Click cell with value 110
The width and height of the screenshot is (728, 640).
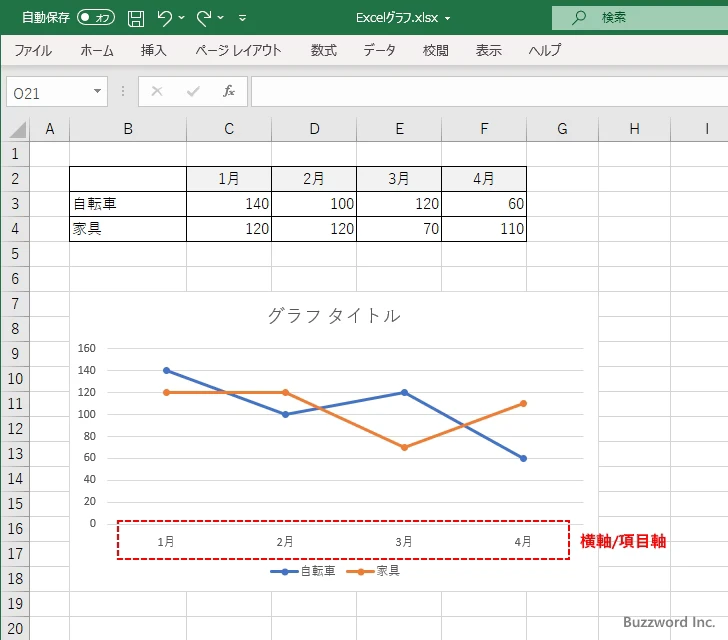484,229
